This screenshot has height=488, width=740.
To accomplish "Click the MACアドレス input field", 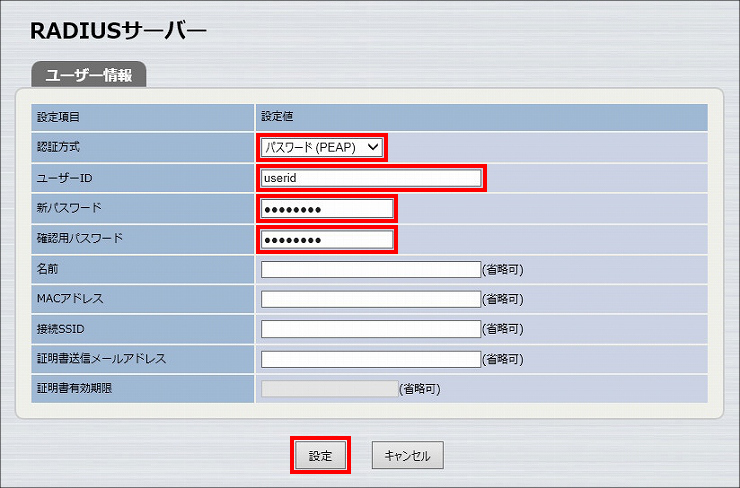I will click(x=371, y=299).
